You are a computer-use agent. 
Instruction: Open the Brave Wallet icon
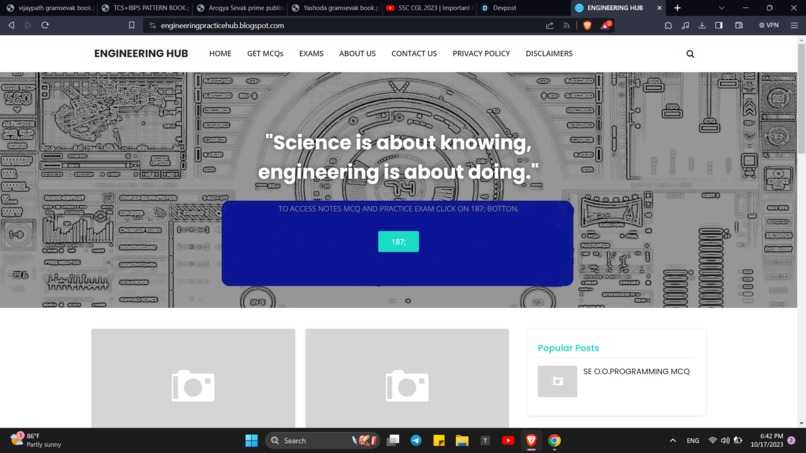tap(739, 25)
